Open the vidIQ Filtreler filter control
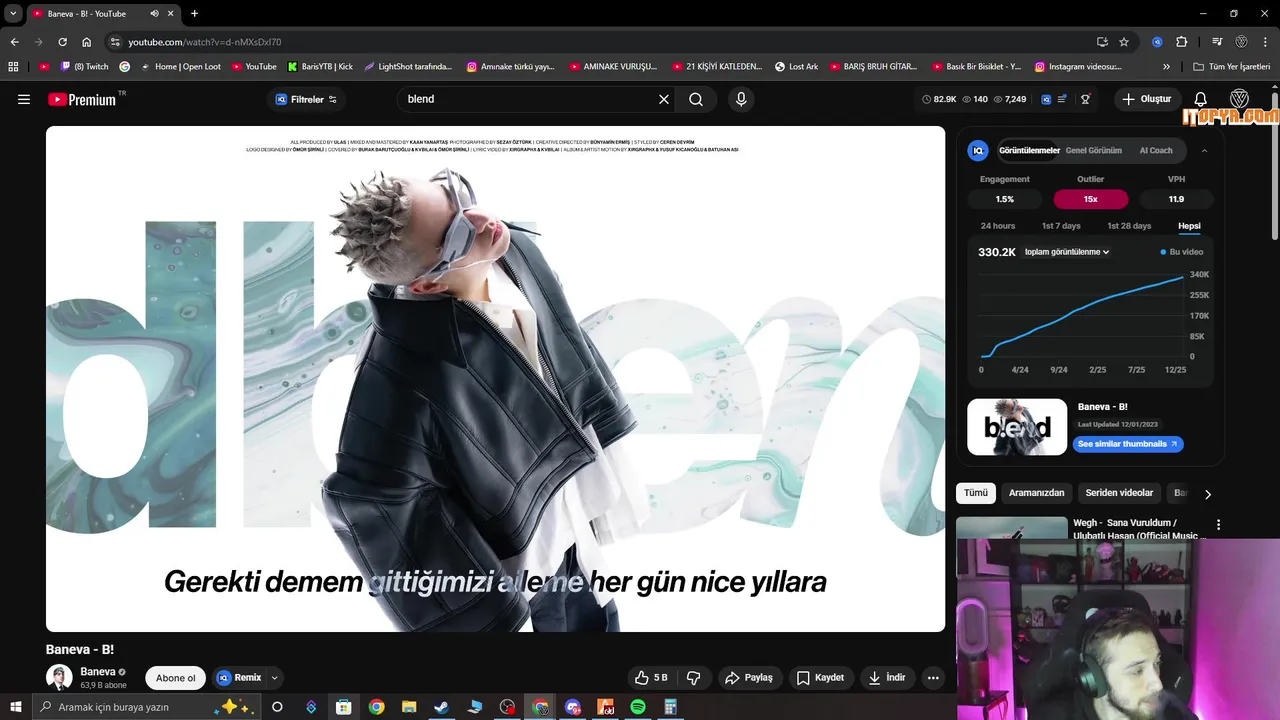This screenshot has height=720, width=1280. tap(306, 99)
